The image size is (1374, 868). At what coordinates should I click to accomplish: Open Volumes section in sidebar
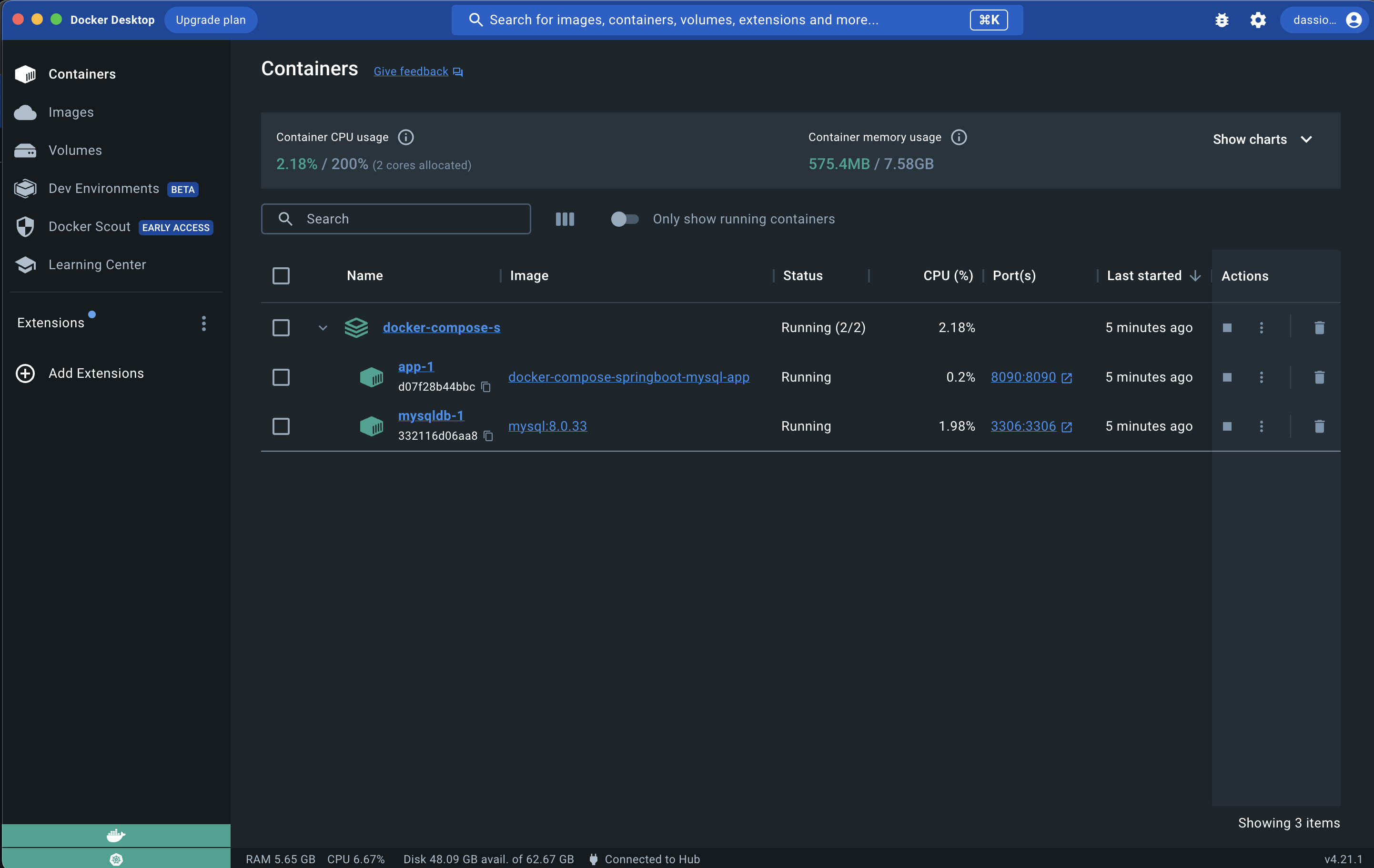(x=75, y=151)
